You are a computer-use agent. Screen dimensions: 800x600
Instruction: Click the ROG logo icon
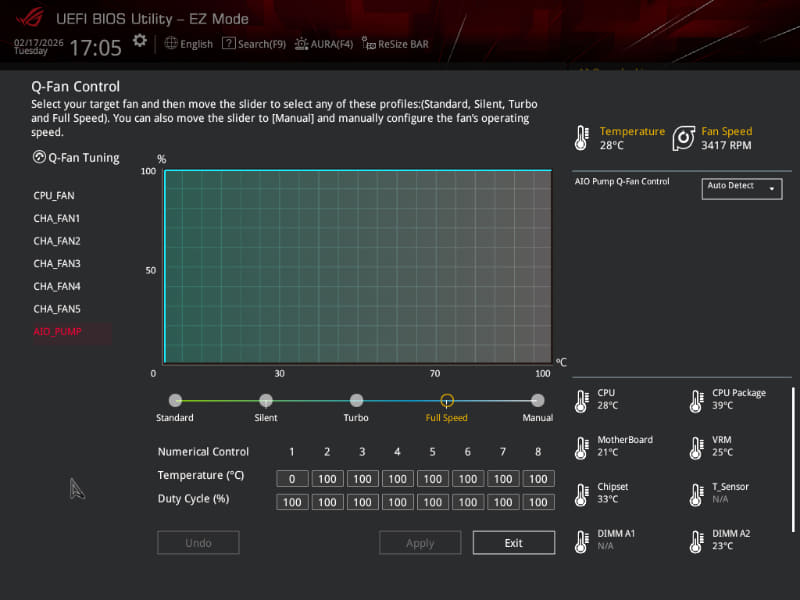point(30,18)
